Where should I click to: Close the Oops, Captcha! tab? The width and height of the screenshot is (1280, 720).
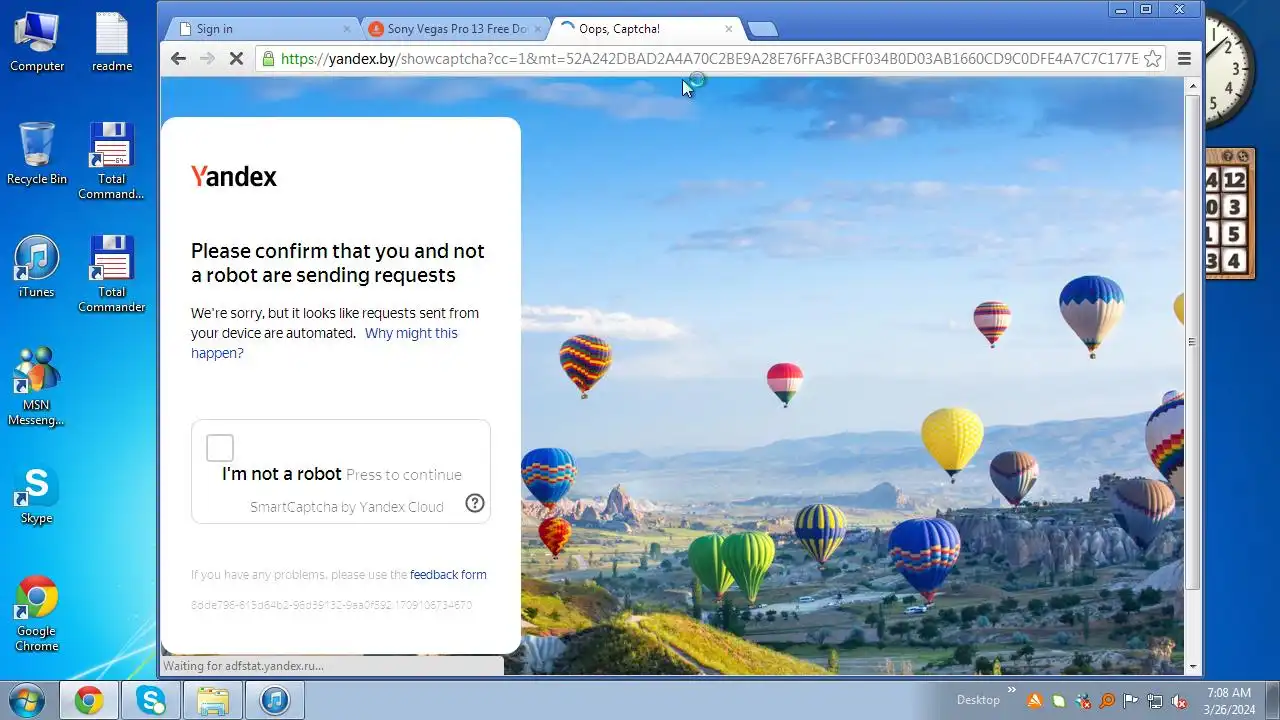pos(728,29)
